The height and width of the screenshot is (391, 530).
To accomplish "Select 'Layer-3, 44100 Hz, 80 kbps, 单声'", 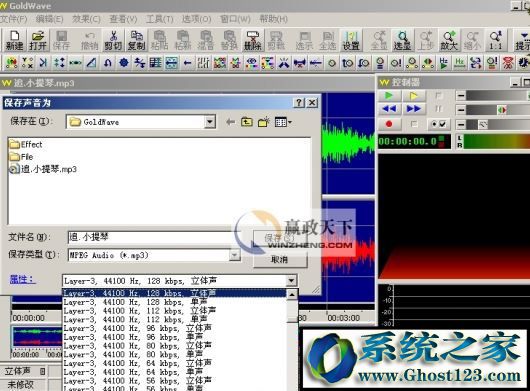I will pos(174,355).
